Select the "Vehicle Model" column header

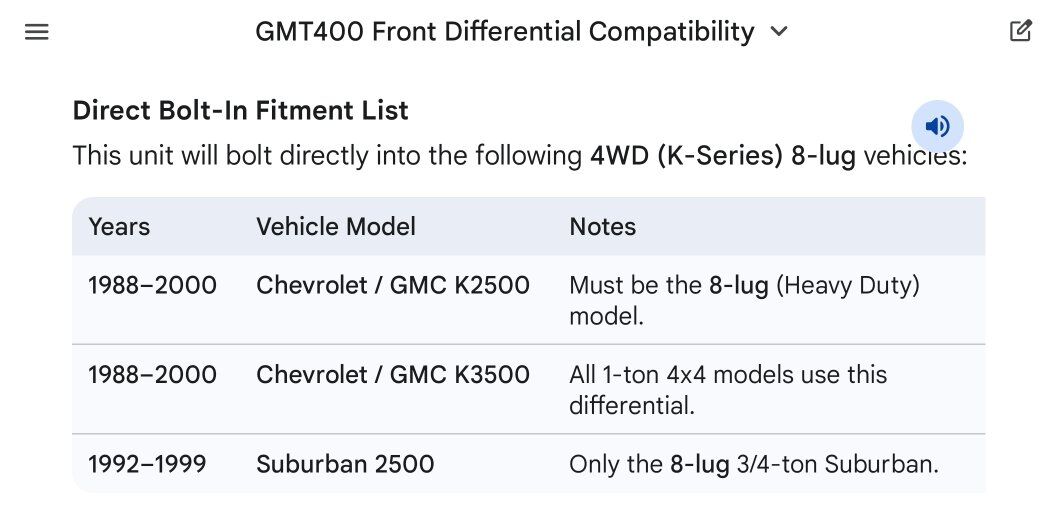tap(336, 226)
